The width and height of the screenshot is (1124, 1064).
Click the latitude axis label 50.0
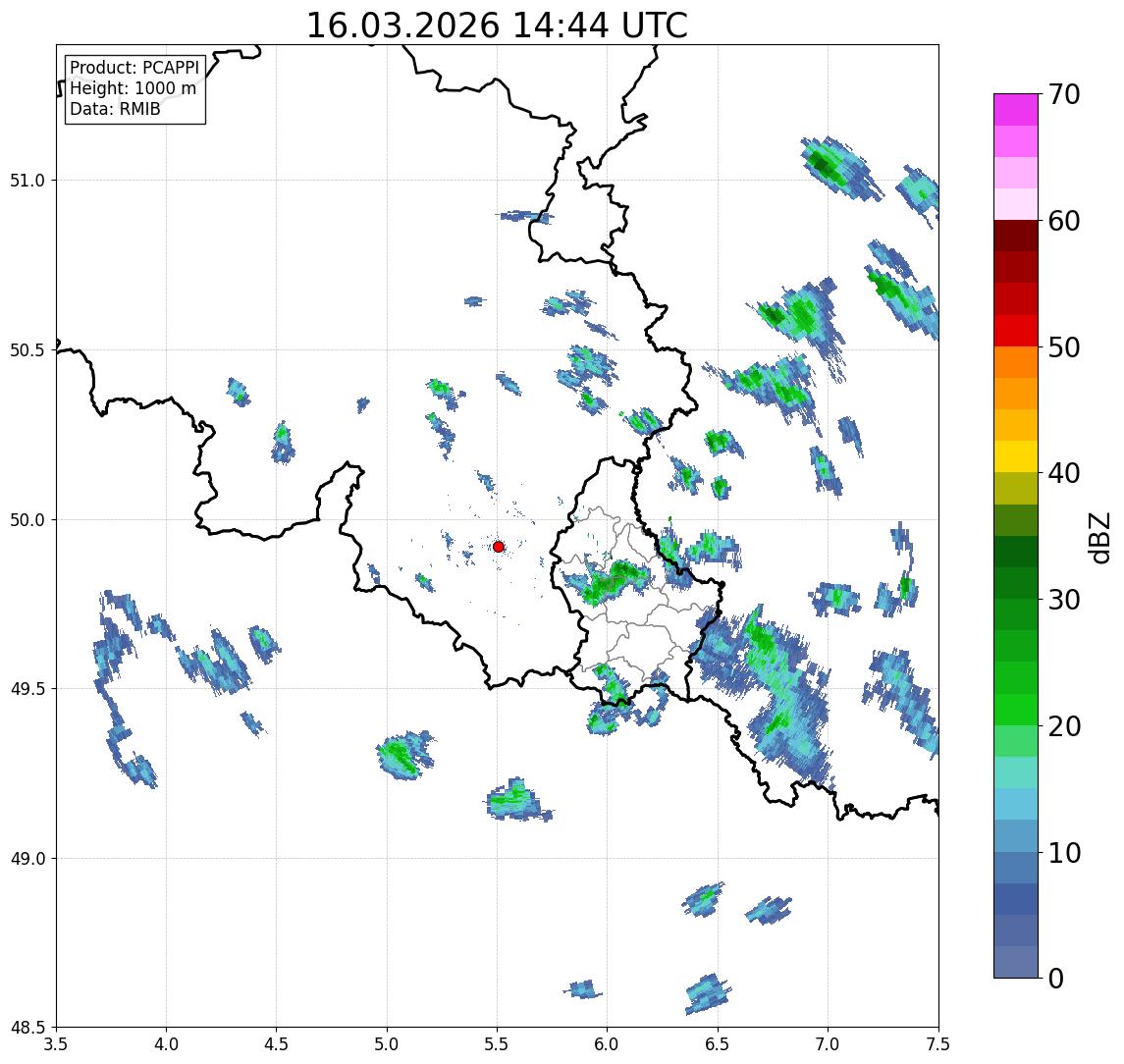(27, 520)
